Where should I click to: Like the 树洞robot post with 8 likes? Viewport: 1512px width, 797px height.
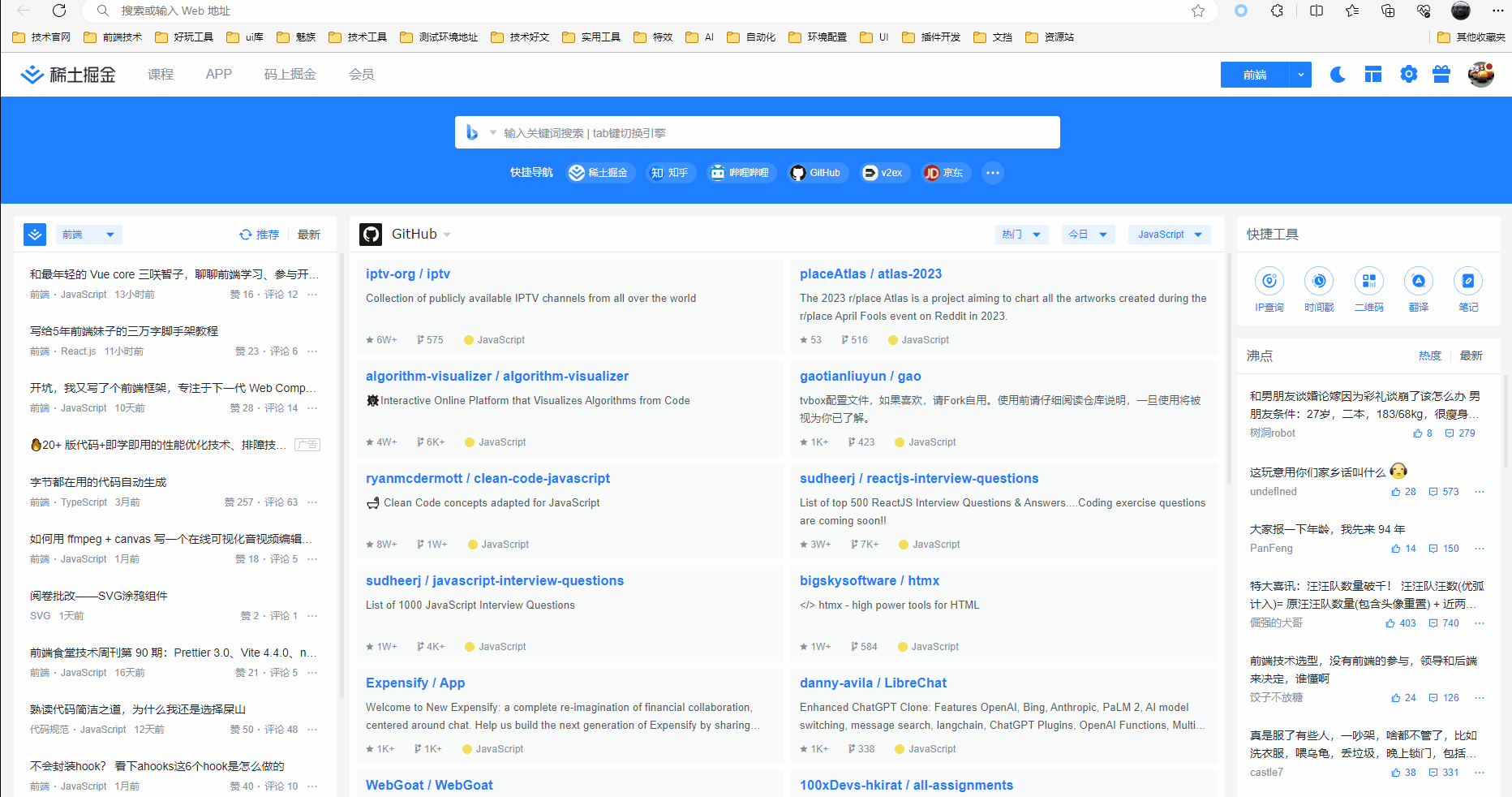[1422, 433]
